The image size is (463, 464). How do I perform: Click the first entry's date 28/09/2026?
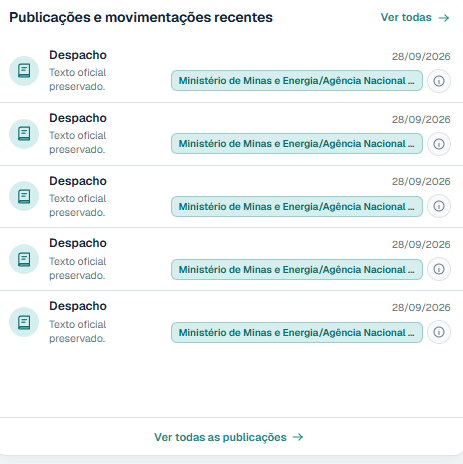point(421,56)
